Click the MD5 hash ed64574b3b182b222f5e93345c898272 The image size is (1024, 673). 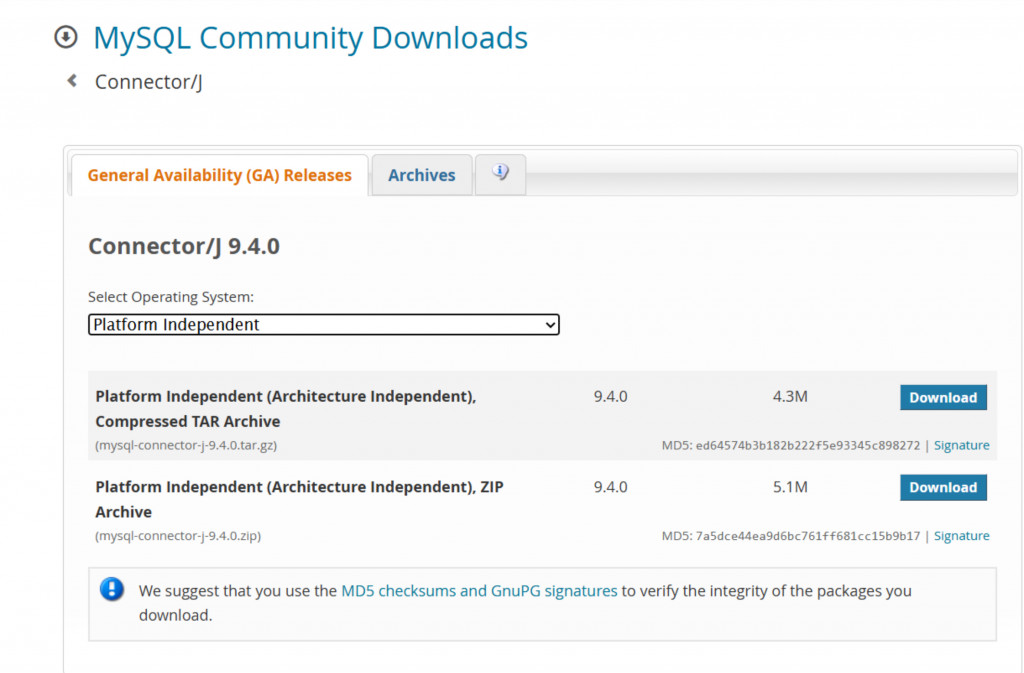pyautogui.click(x=808, y=445)
